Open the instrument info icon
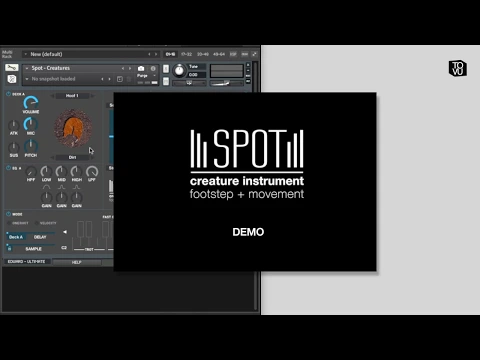The image size is (480, 360). (x=153, y=69)
